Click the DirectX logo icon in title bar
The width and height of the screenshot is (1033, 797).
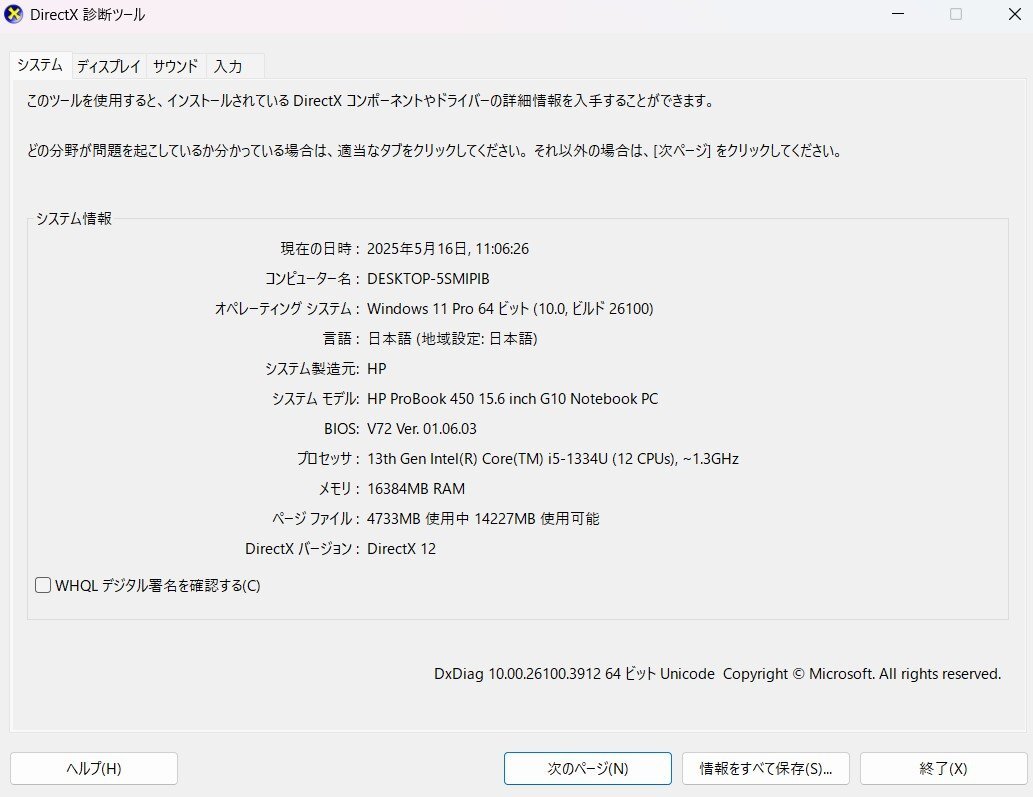(13, 14)
